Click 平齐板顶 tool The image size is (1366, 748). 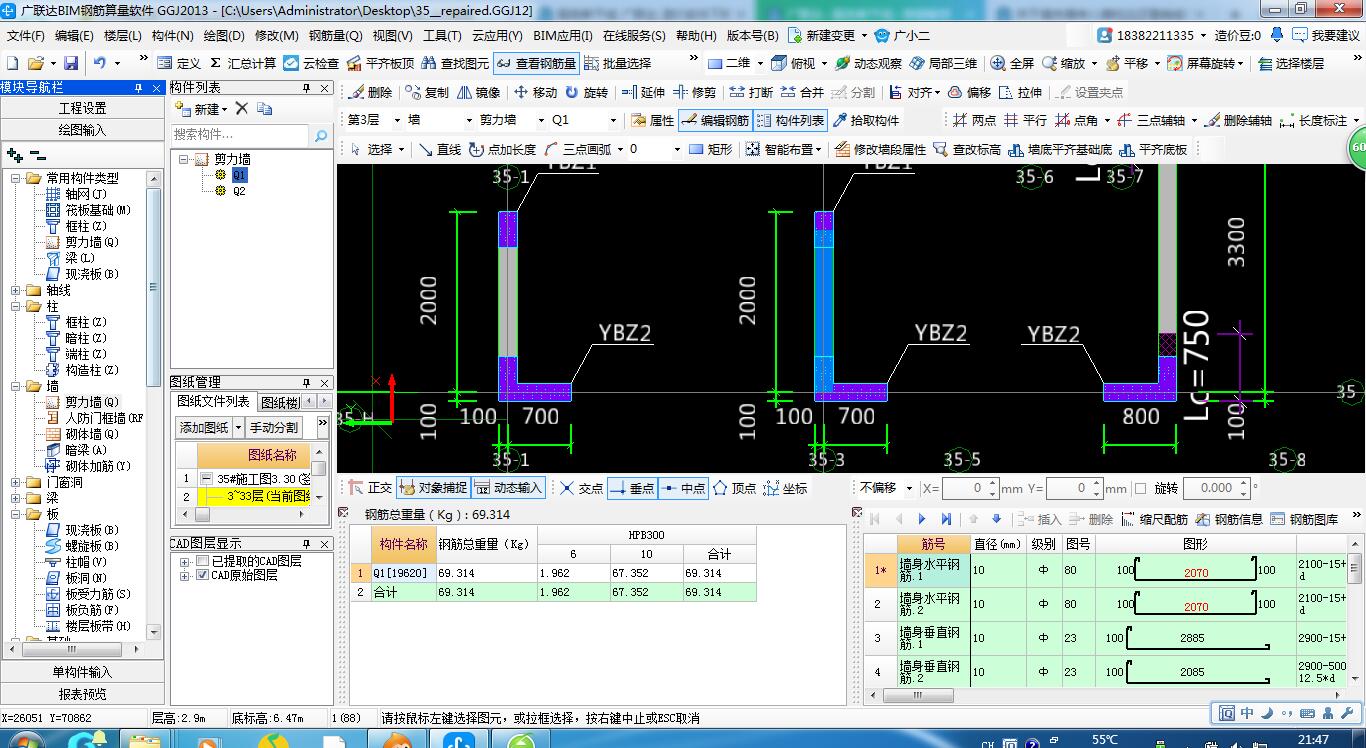[x=380, y=63]
